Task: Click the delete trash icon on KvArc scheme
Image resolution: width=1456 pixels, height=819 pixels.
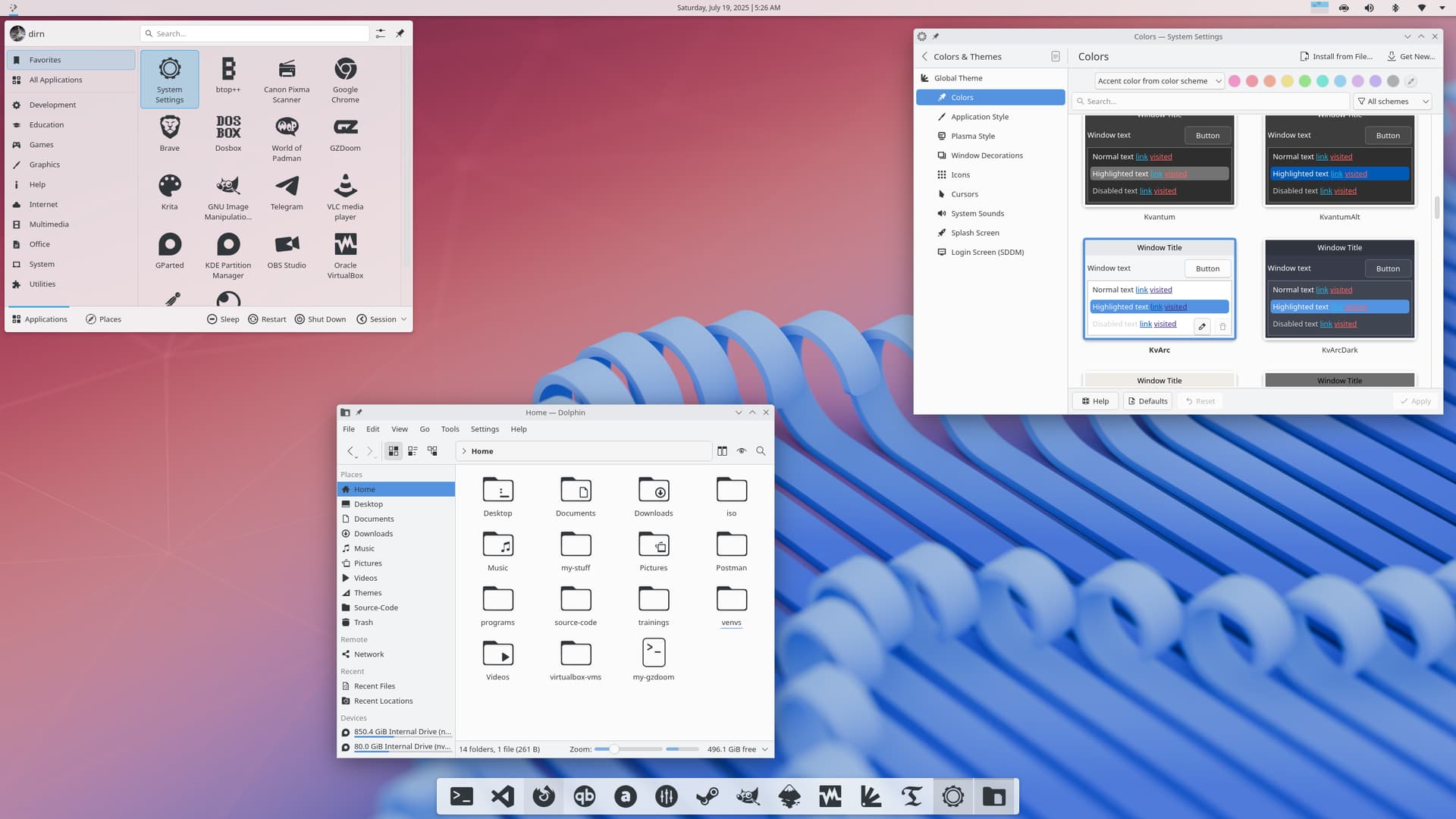Action: [x=1222, y=326]
